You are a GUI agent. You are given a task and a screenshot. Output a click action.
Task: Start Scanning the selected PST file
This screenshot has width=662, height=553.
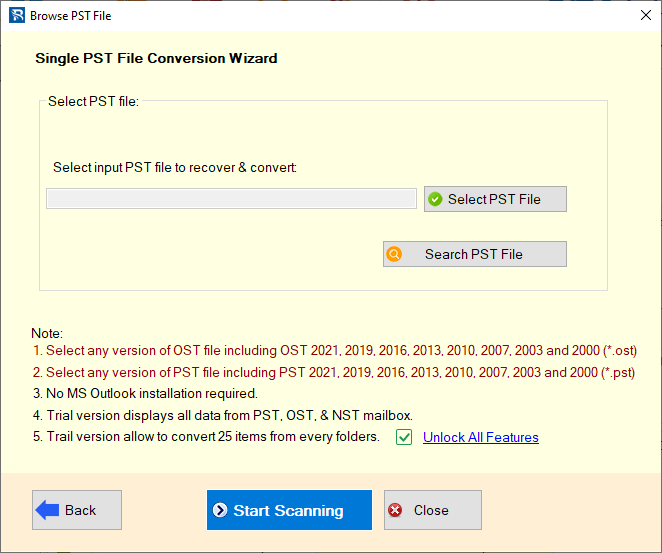click(289, 510)
